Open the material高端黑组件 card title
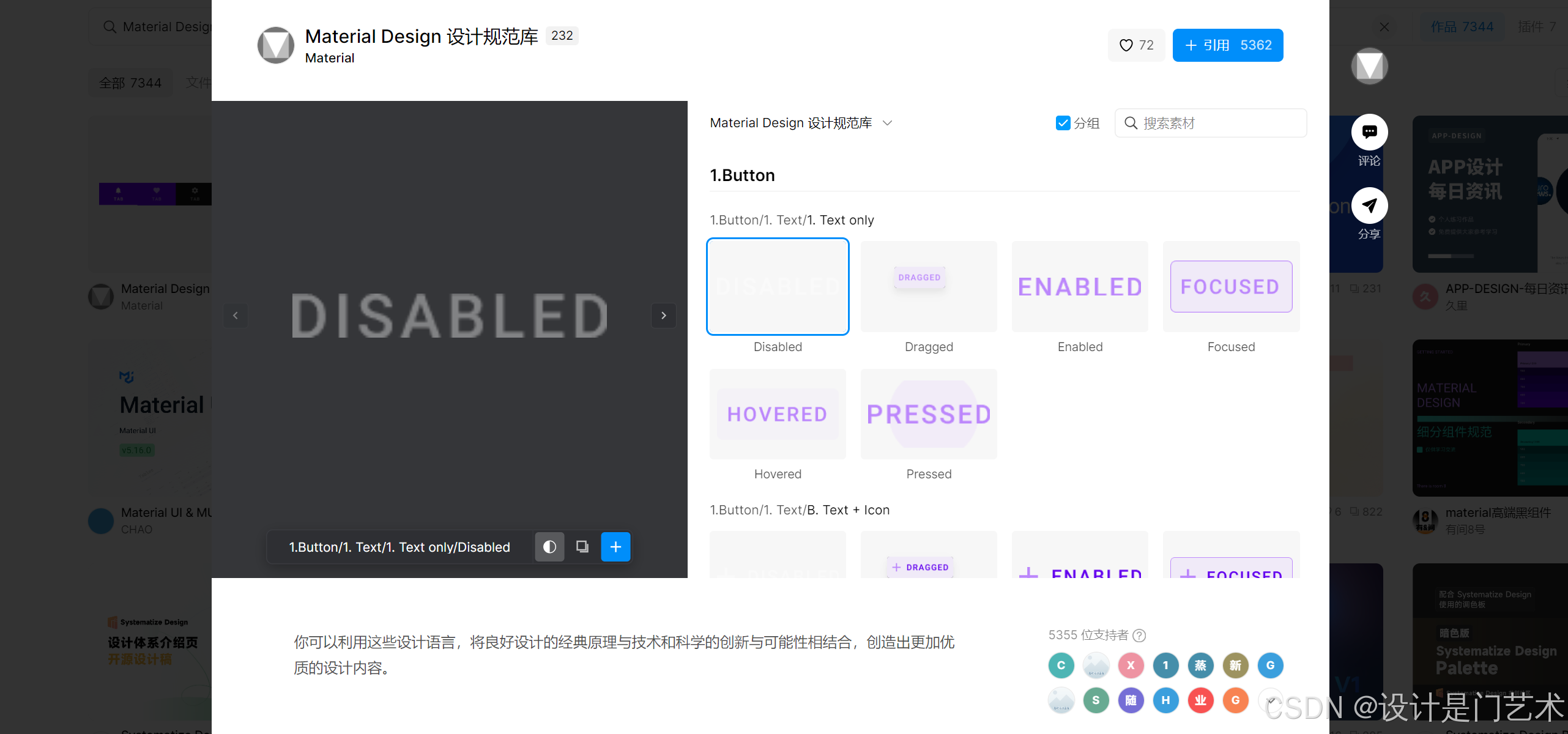Screen dimensions: 1568x734 (1498, 513)
